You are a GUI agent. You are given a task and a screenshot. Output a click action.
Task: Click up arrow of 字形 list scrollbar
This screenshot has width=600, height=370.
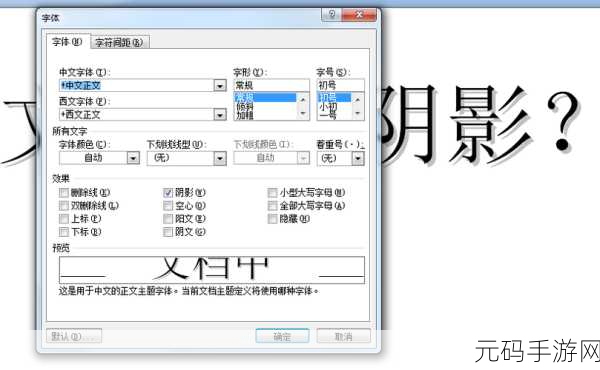tap(303, 99)
